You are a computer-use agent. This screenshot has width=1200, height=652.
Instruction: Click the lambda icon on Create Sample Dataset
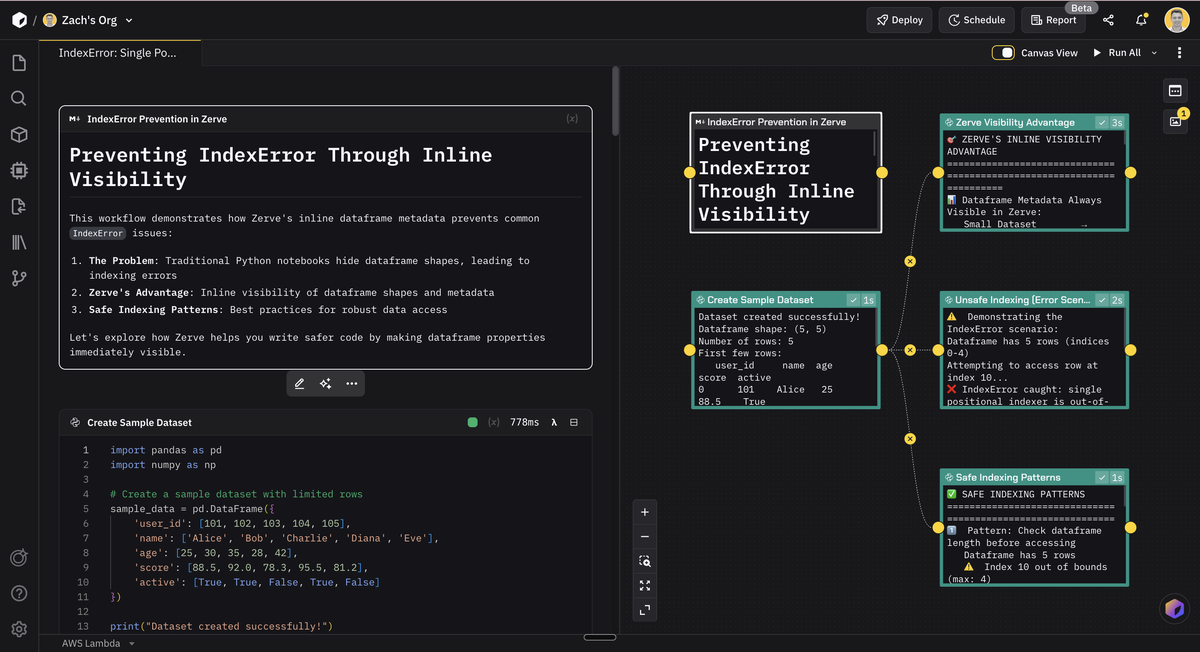click(x=554, y=423)
